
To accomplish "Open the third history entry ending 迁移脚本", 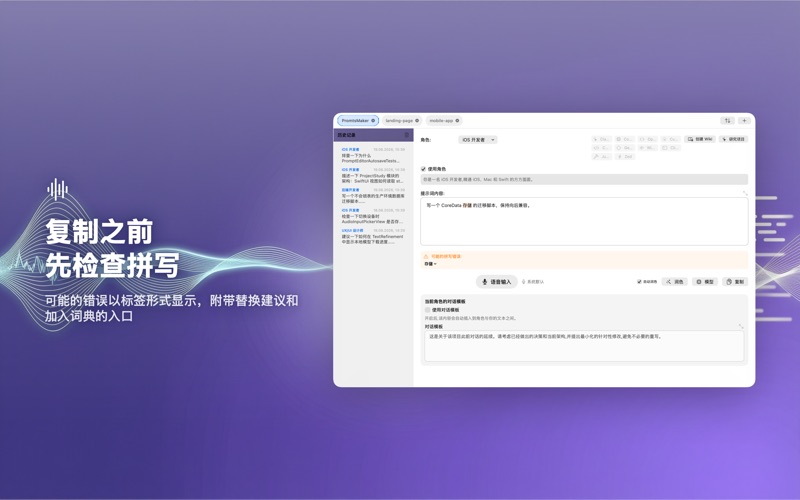I will point(373,196).
